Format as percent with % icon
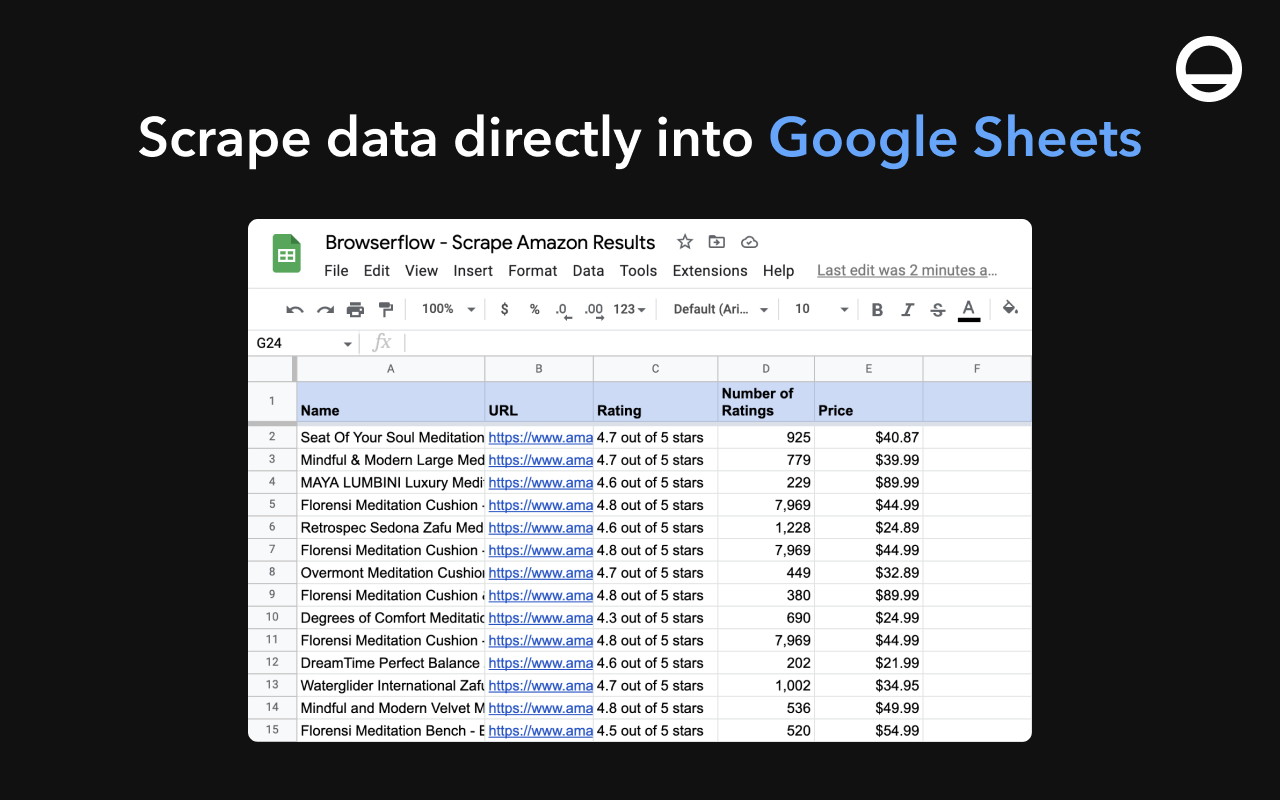The height and width of the screenshot is (800, 1280). [x=535, y=309]
